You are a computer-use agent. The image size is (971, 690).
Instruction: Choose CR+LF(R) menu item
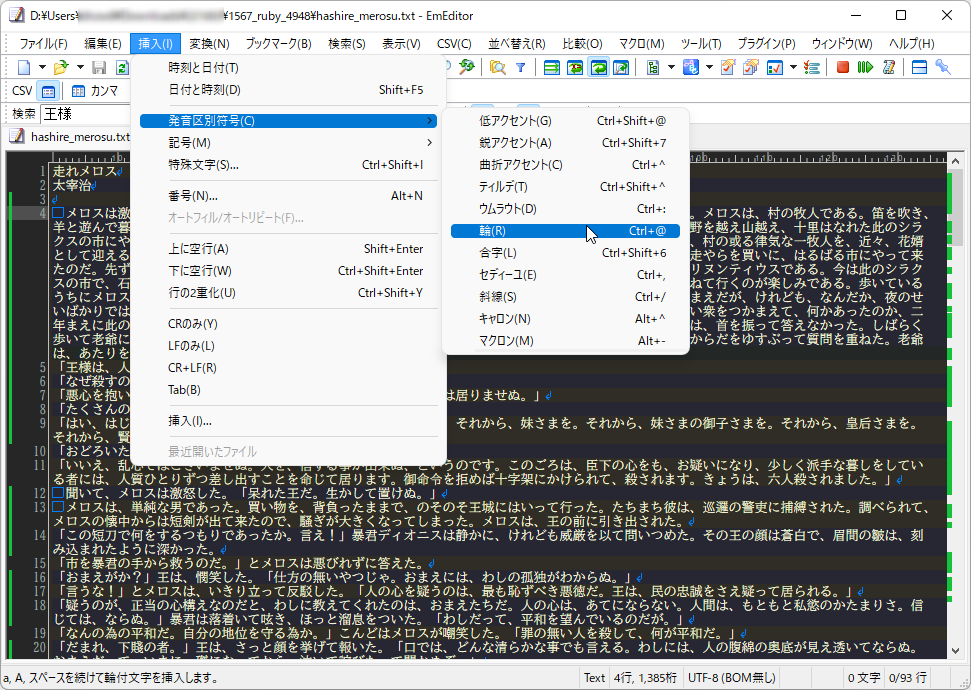[289, 368]
